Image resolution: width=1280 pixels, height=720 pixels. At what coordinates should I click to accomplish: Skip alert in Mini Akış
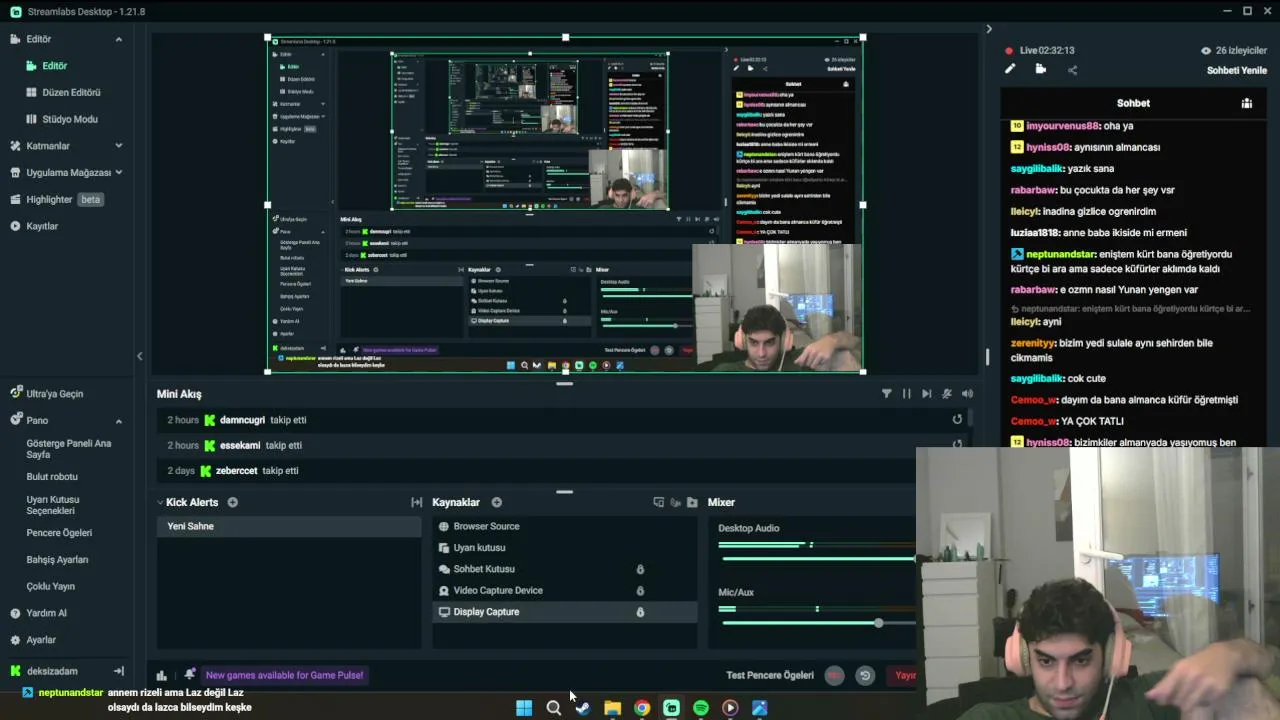tap(927, 394)
